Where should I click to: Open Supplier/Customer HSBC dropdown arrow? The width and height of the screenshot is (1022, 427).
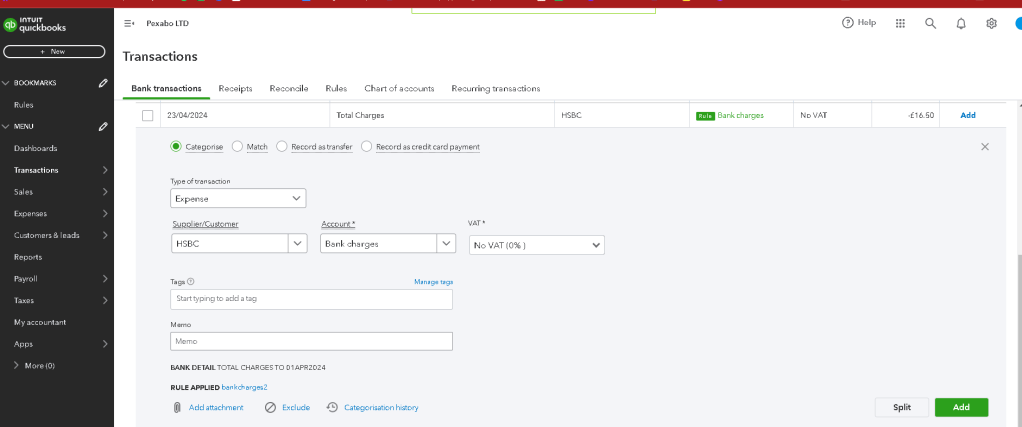[x=297, y=243]
